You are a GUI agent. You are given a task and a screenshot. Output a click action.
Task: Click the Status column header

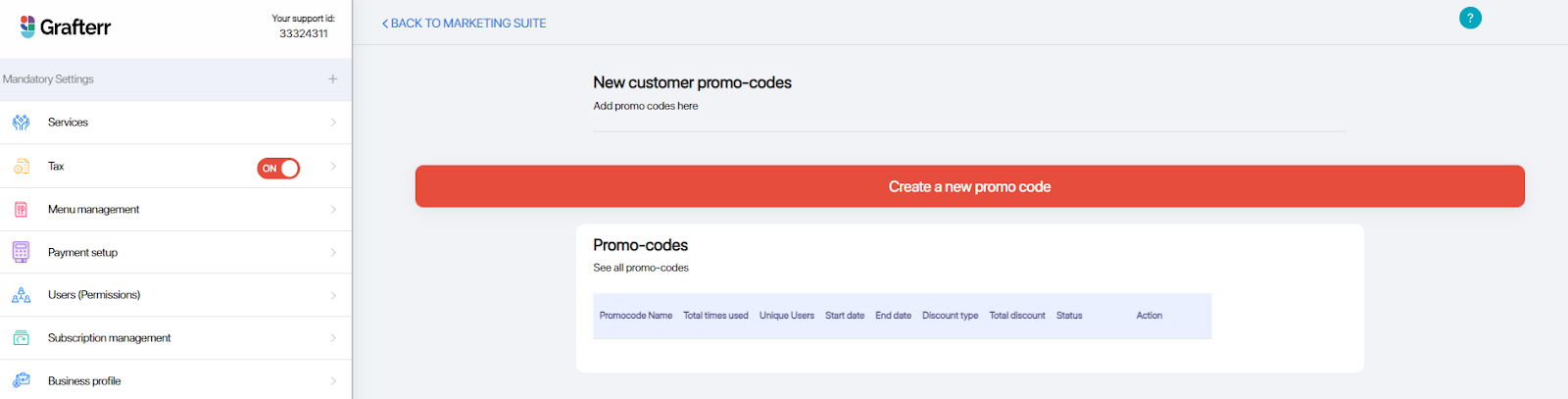tap(1069, 316)
